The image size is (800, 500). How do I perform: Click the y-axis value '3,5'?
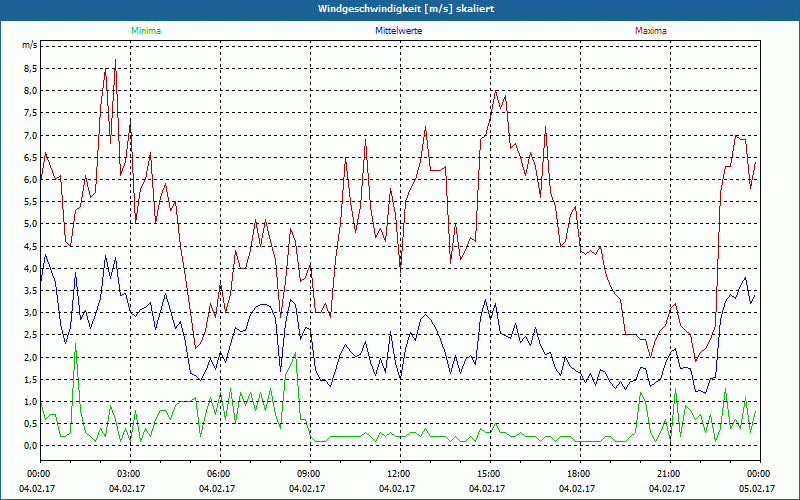coord(31,290)
